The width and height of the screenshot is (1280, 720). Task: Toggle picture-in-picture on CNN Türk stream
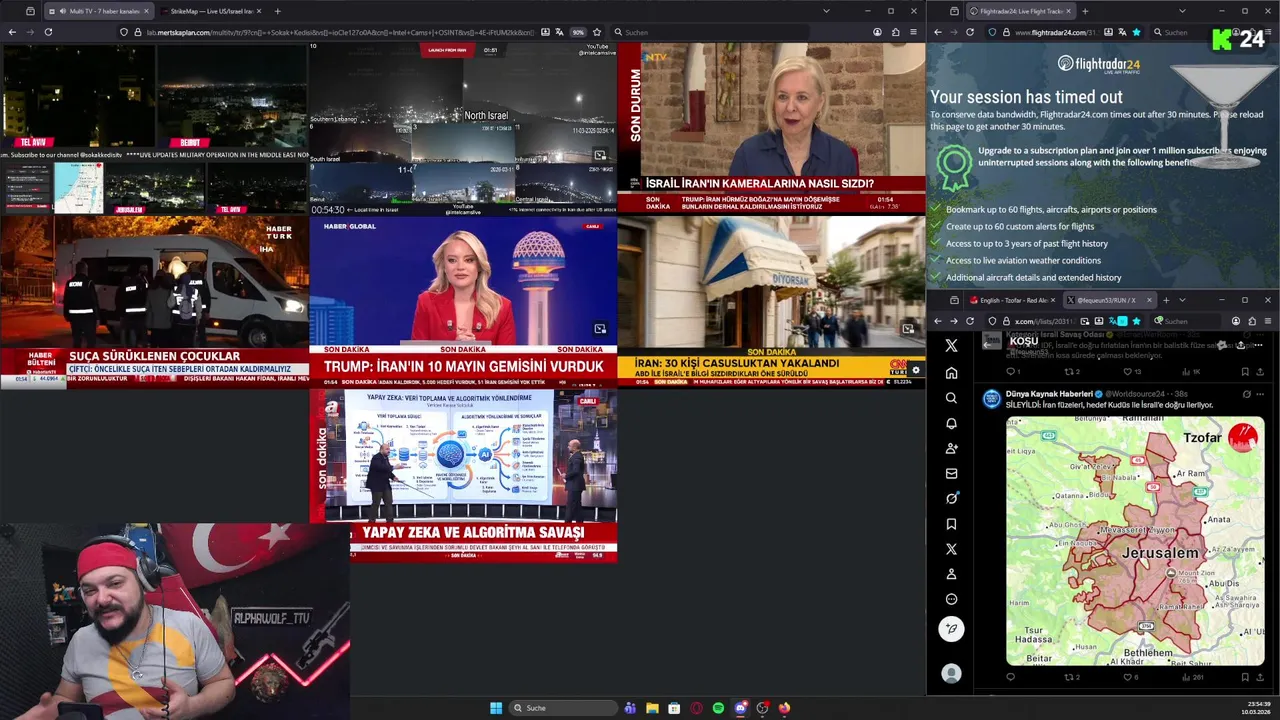click(908, 328)
